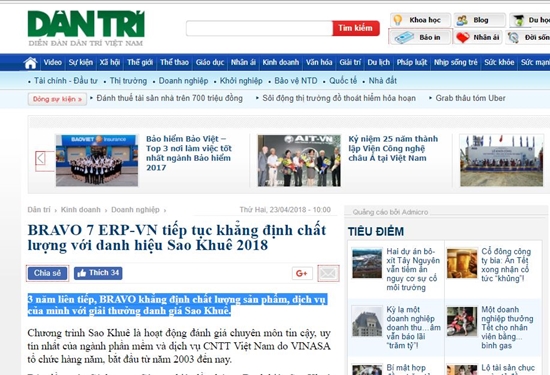Open Nhân ái heart shortcut
This screenshot has height=375, width=550.
478,37
